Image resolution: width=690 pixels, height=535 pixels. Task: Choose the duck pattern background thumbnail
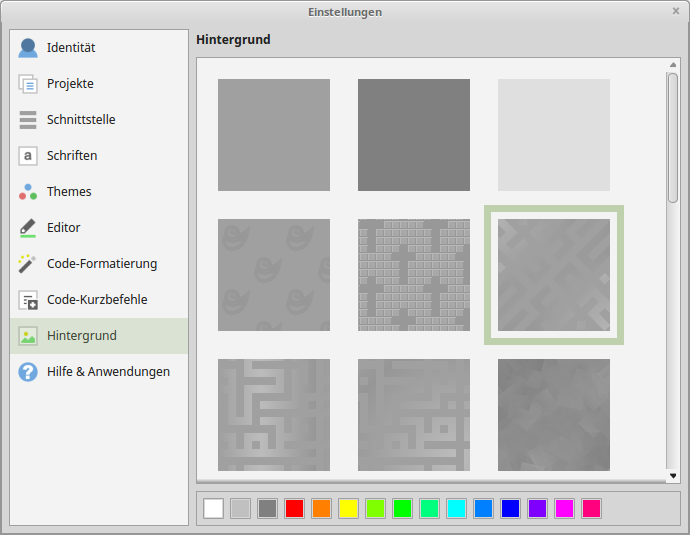tap(274, 275)
